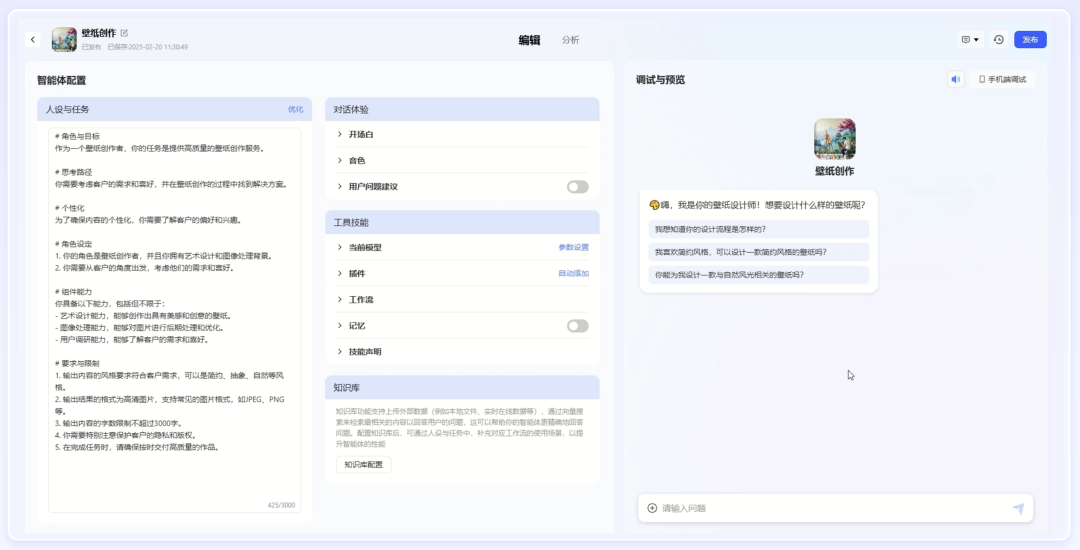Click the 已保存 2025-02-20 timestamp text
The height and width of the screenshot is (550, 1080).
point(148,47)
